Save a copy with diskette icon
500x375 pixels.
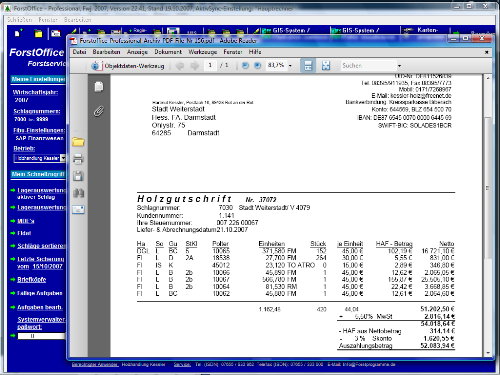pyautogui.click(x=78, y=176)
